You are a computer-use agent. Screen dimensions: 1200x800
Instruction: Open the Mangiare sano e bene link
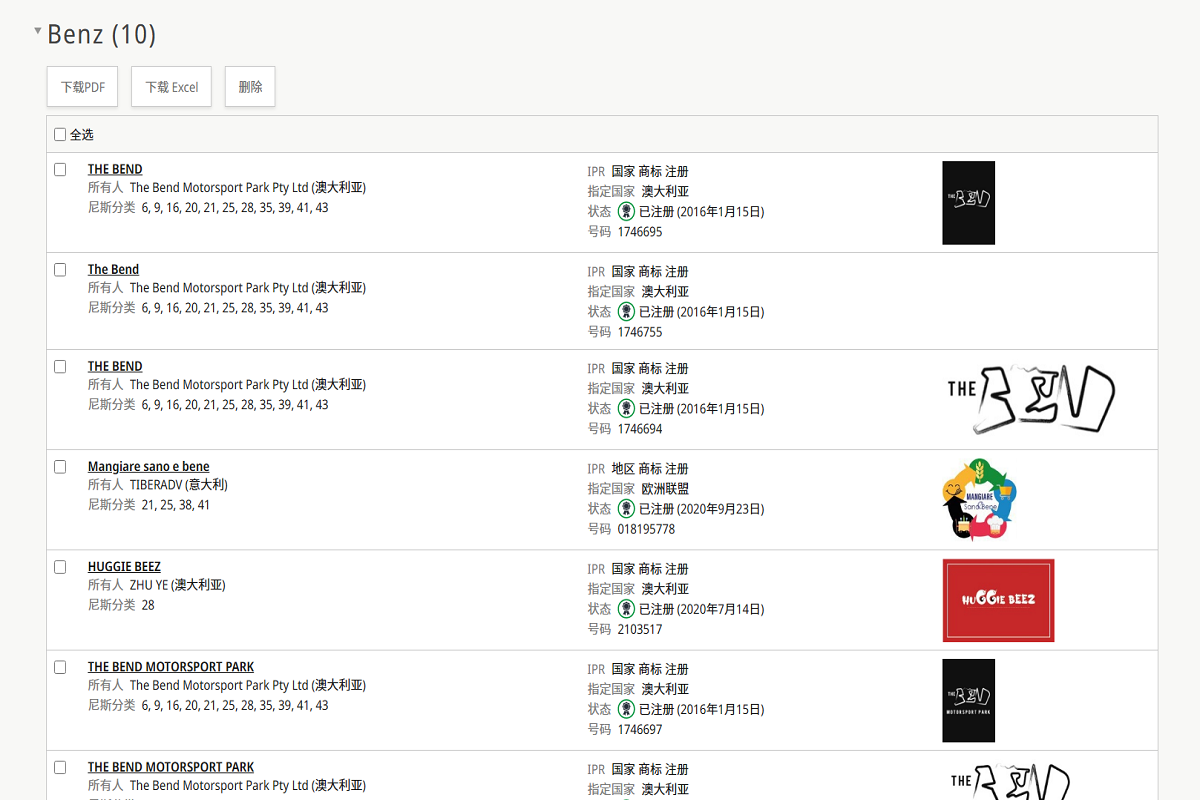[x=148, y=466]
